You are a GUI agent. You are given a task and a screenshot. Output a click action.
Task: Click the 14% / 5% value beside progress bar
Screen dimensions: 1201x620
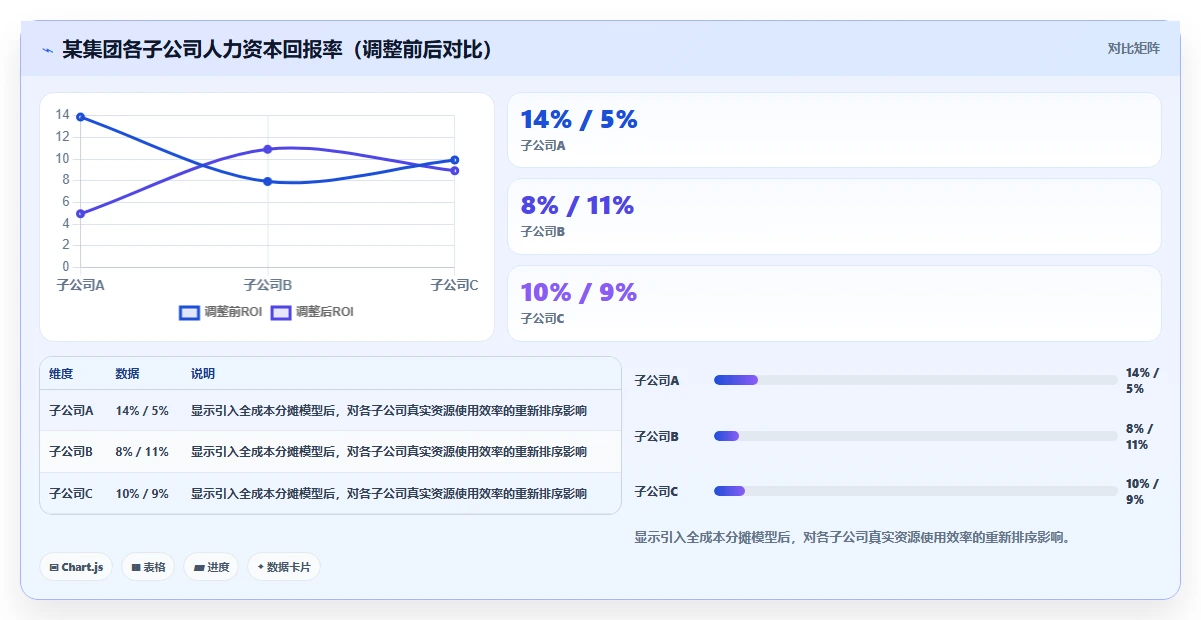1142,380
